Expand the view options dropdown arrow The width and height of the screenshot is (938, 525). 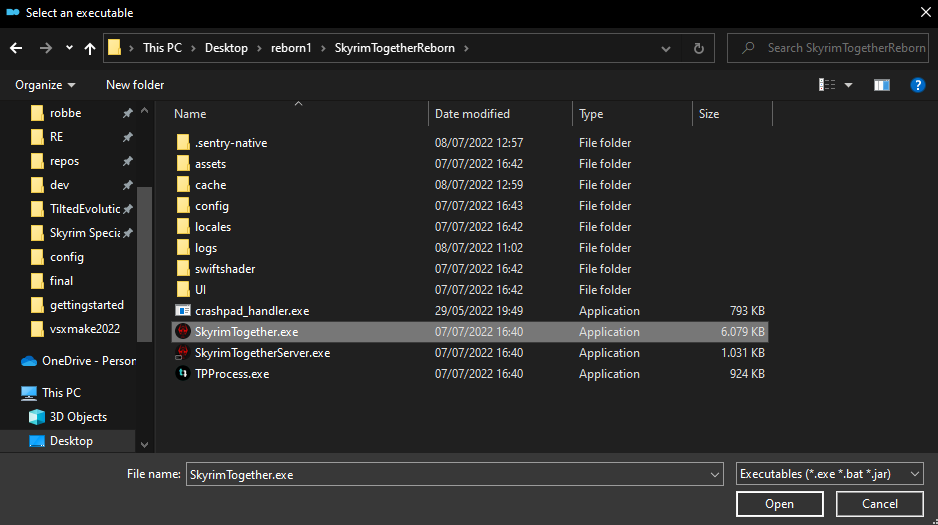(849, 85)
